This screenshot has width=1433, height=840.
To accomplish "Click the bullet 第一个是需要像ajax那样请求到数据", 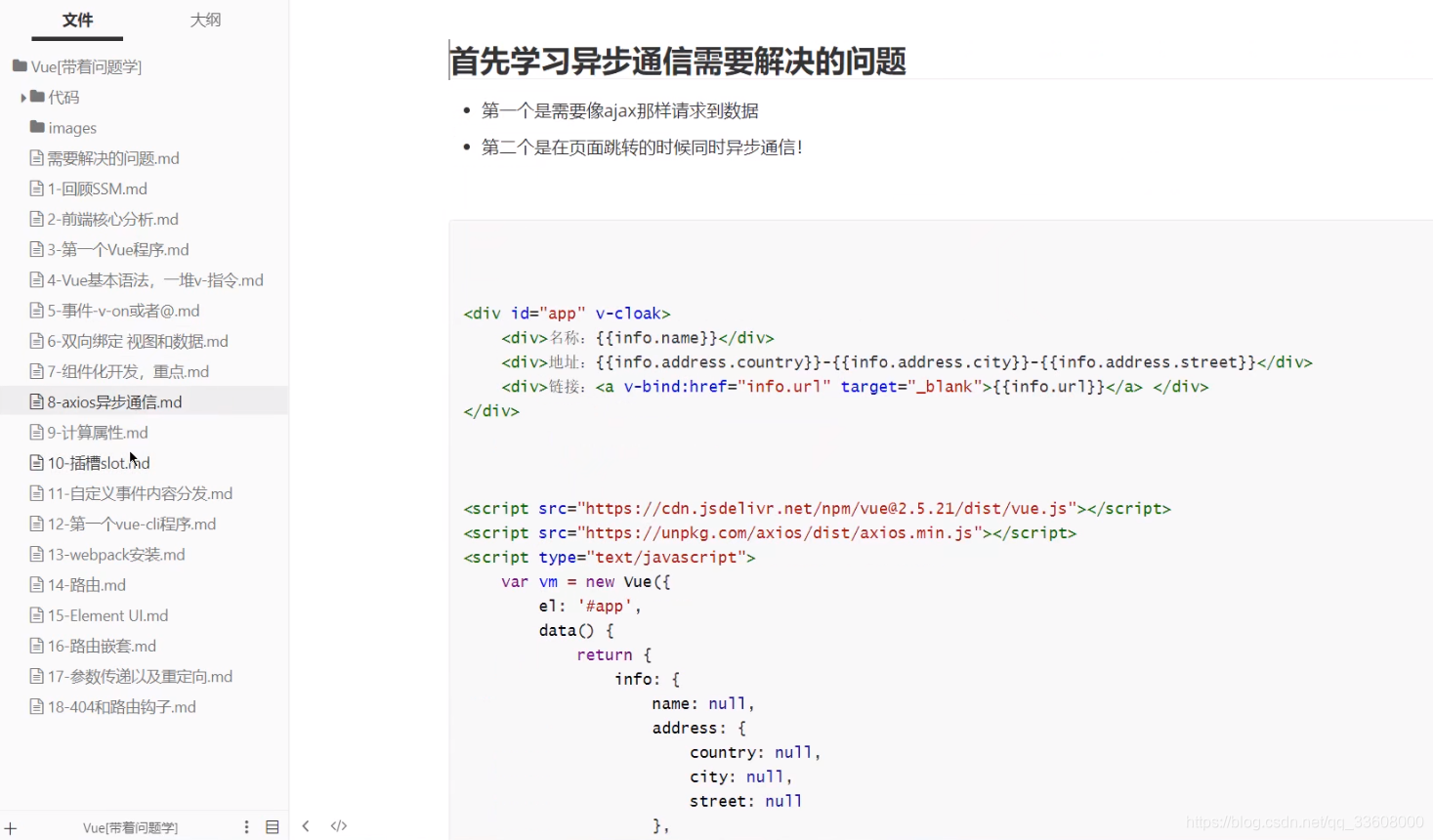I will 620,110.
